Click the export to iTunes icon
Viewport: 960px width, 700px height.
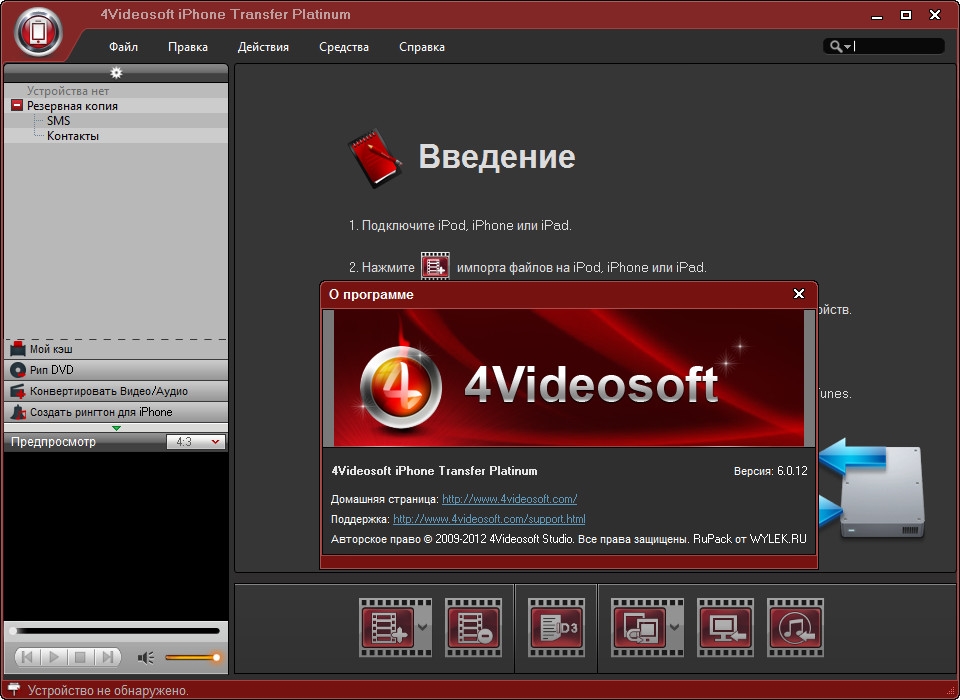point(796,628)
